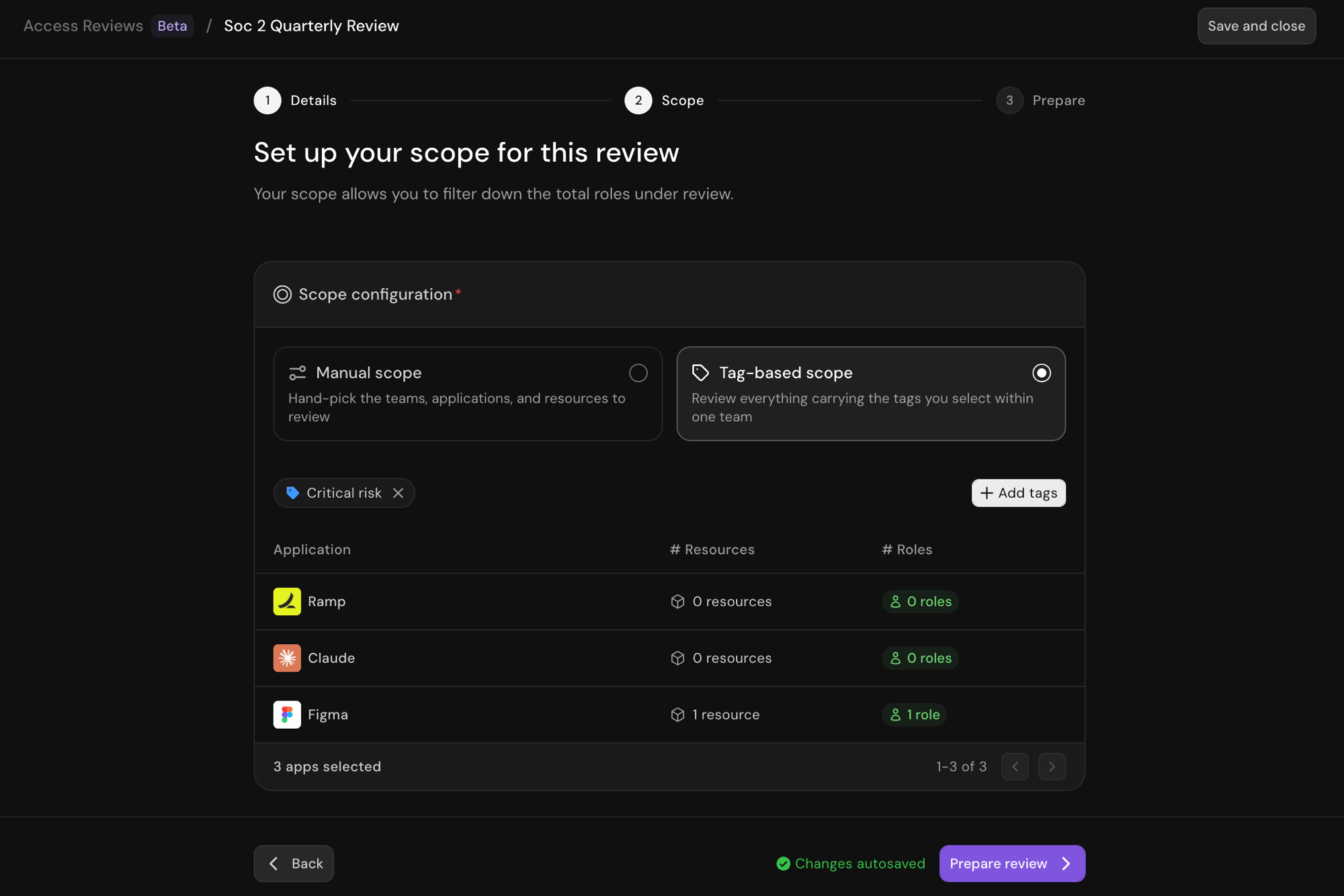Click the blue tag icon on Critical risk
Screen dimensions: 1344x896
292,493
